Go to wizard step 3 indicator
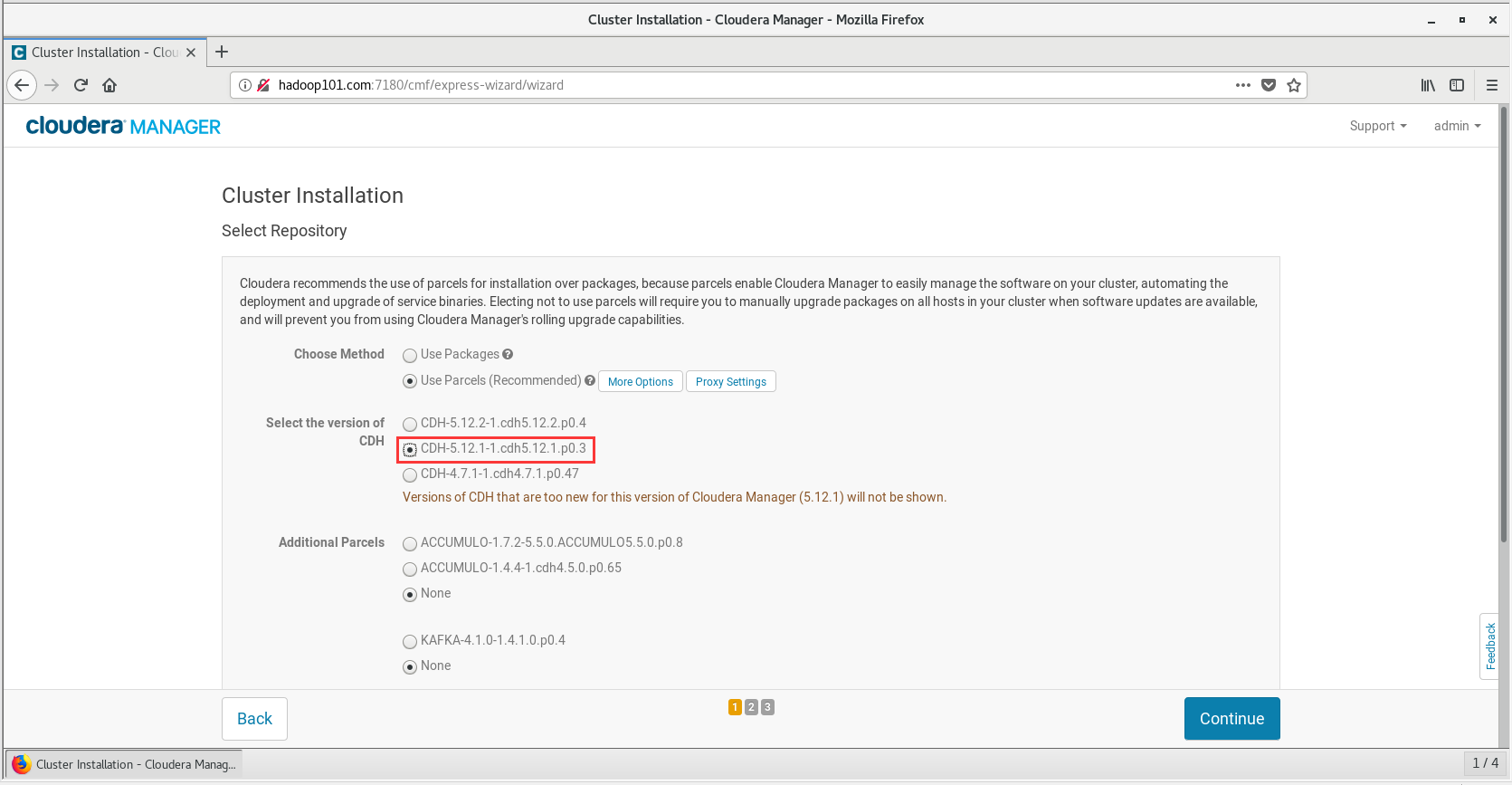 [x=767, y=707]
